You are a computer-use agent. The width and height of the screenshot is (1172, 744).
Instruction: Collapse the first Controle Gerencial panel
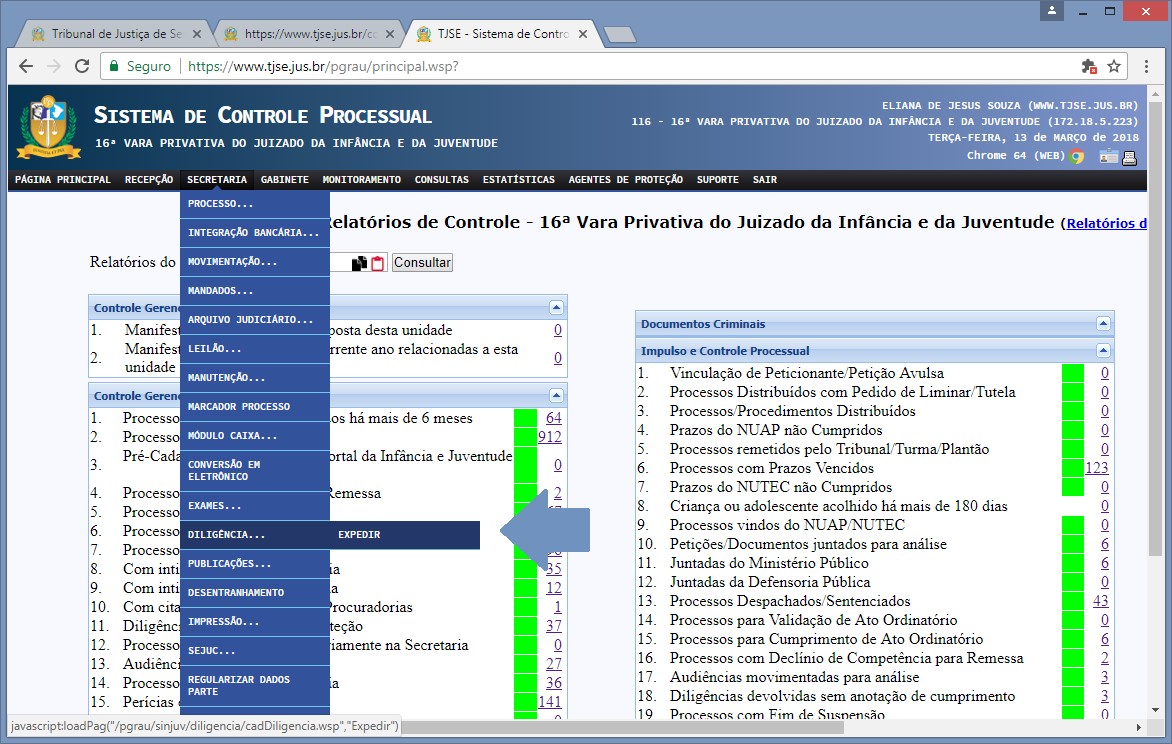click(556, 308)
